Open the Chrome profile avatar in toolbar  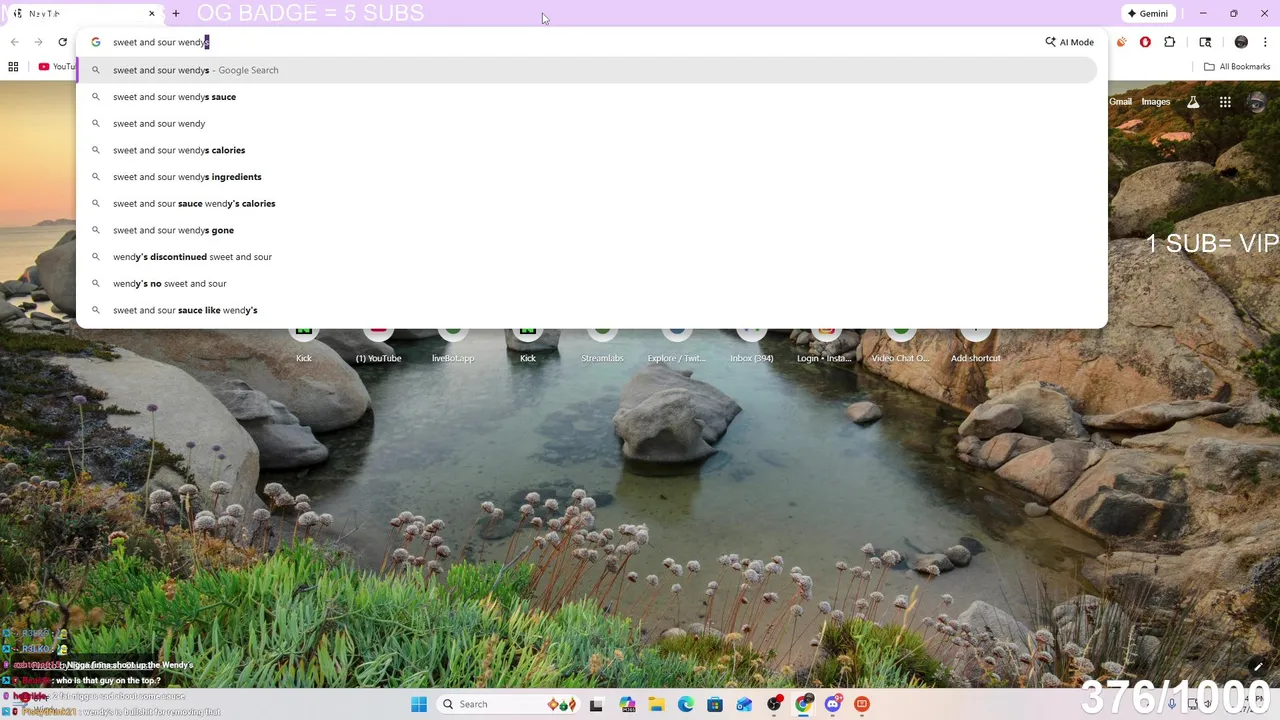coord(1241,42)
